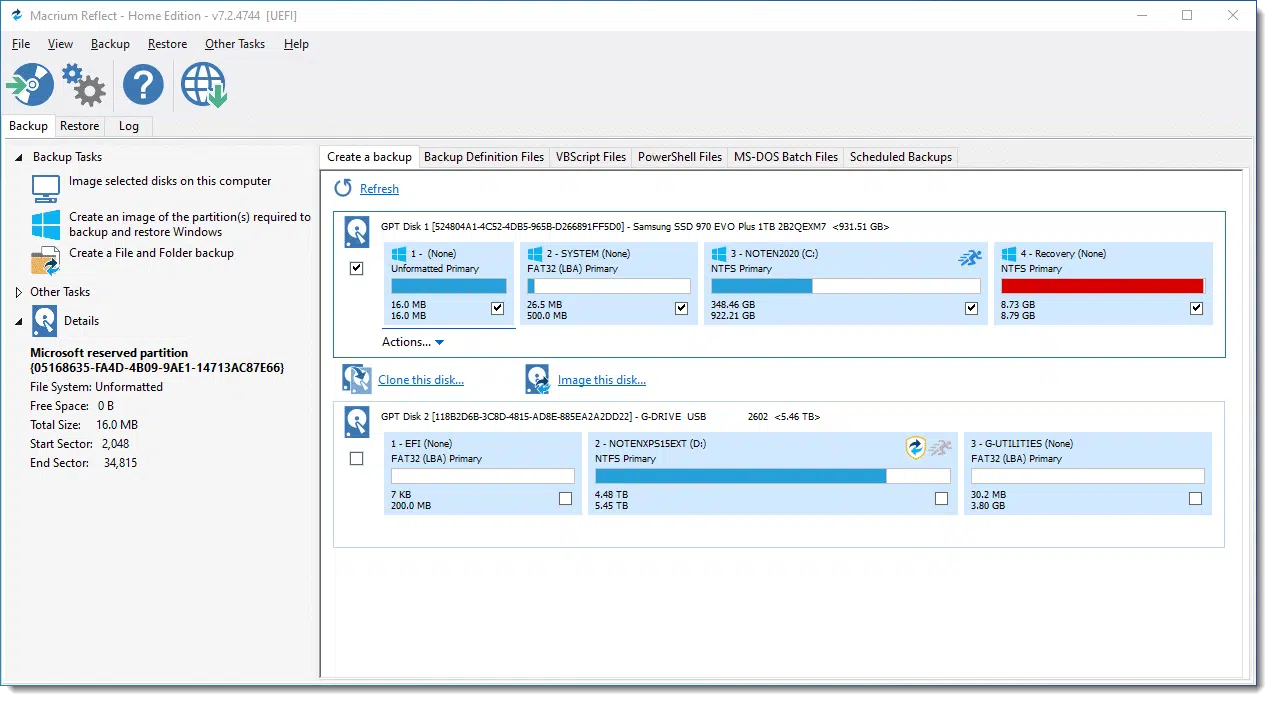Expand the Other Tasks section
This screenshot has height=701, width=1272.
[19, 292]
